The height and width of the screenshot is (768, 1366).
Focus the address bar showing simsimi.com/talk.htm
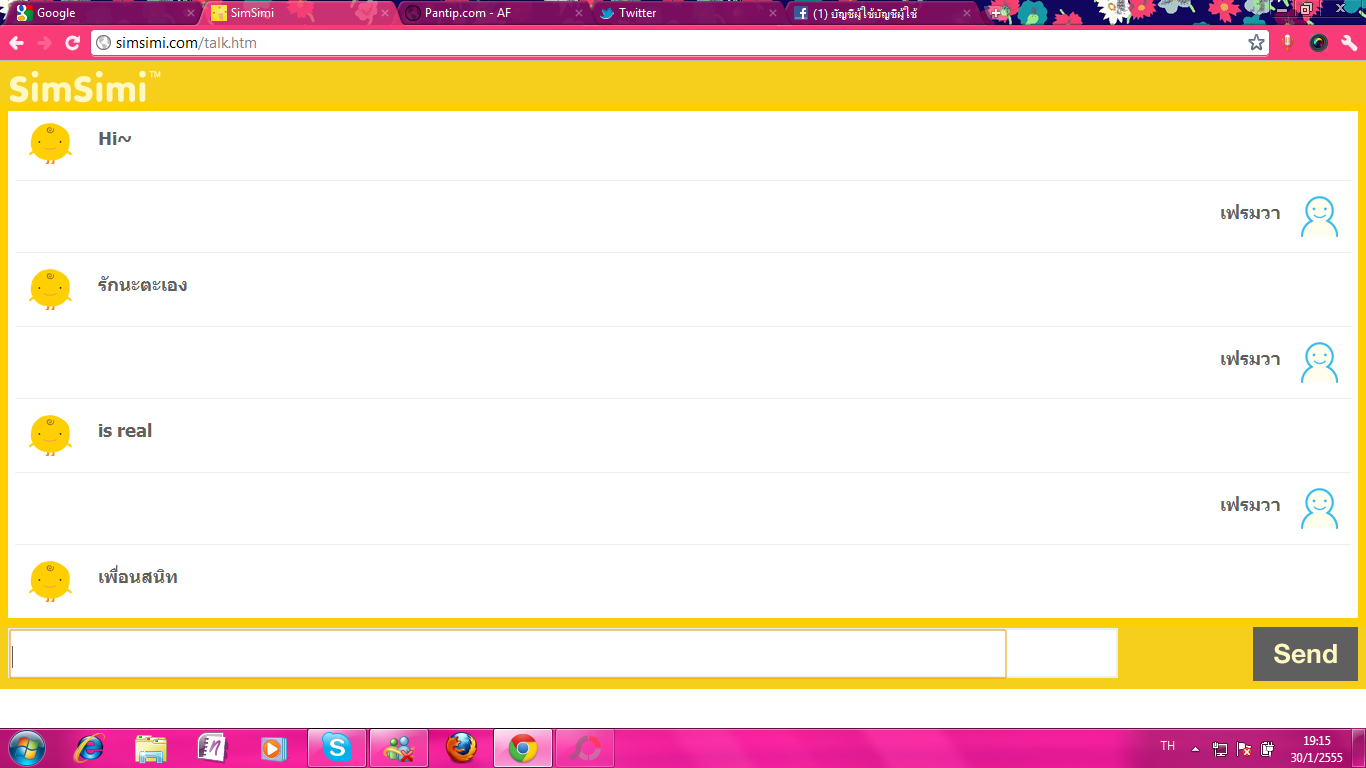coord(678,43)
